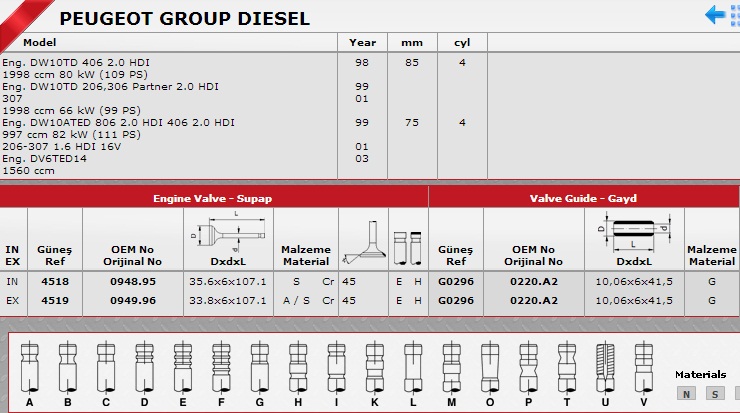This screenshot has height=413, width=740.
Task: Click the Engine Valve - Supap header
Action: (213, 198)
